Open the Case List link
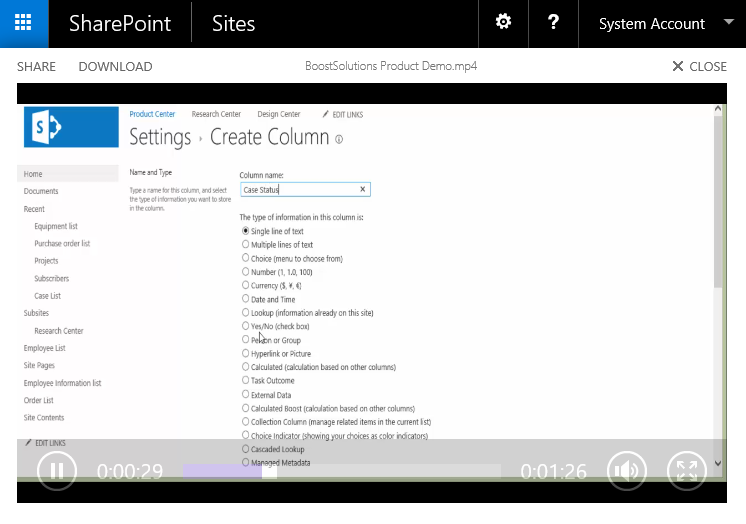The image size is (746, 524). click(x=47, y=296)
